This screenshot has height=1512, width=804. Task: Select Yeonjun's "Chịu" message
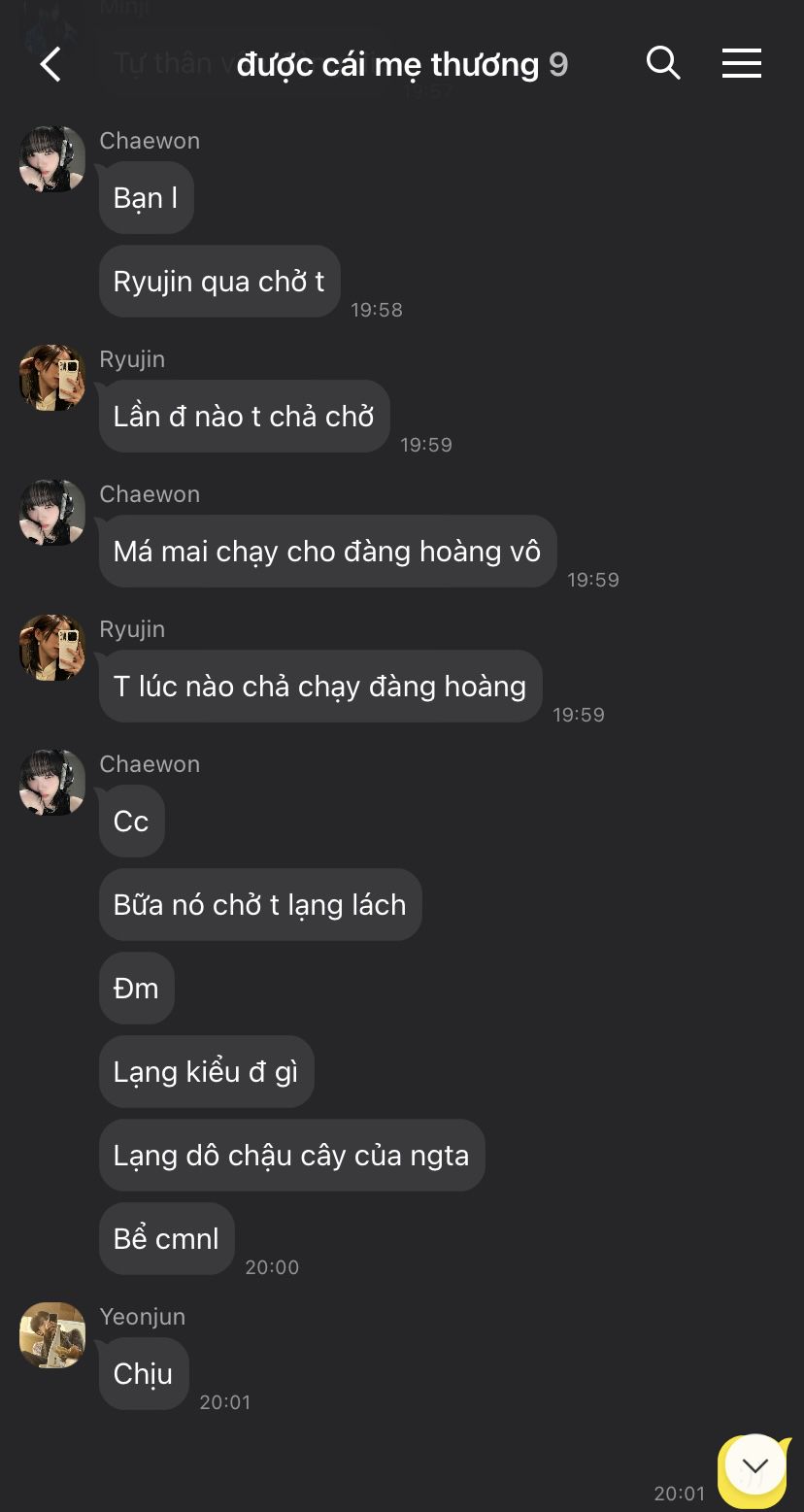pyautogui.click(x=144, y=1373)
